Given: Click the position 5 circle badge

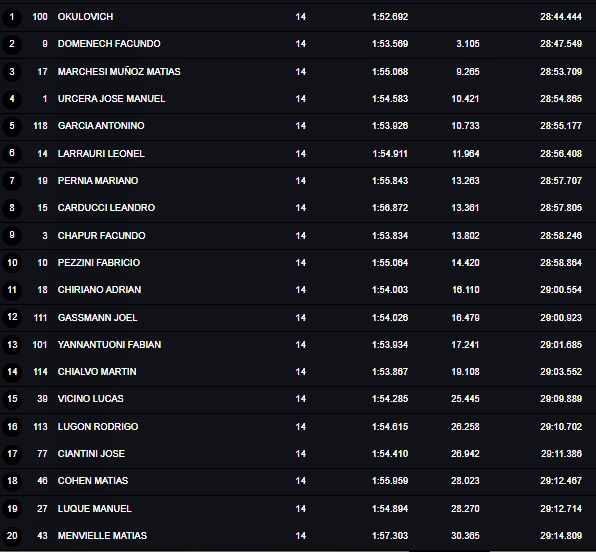Looking at the screenshot, I should [x=12, y=126].
